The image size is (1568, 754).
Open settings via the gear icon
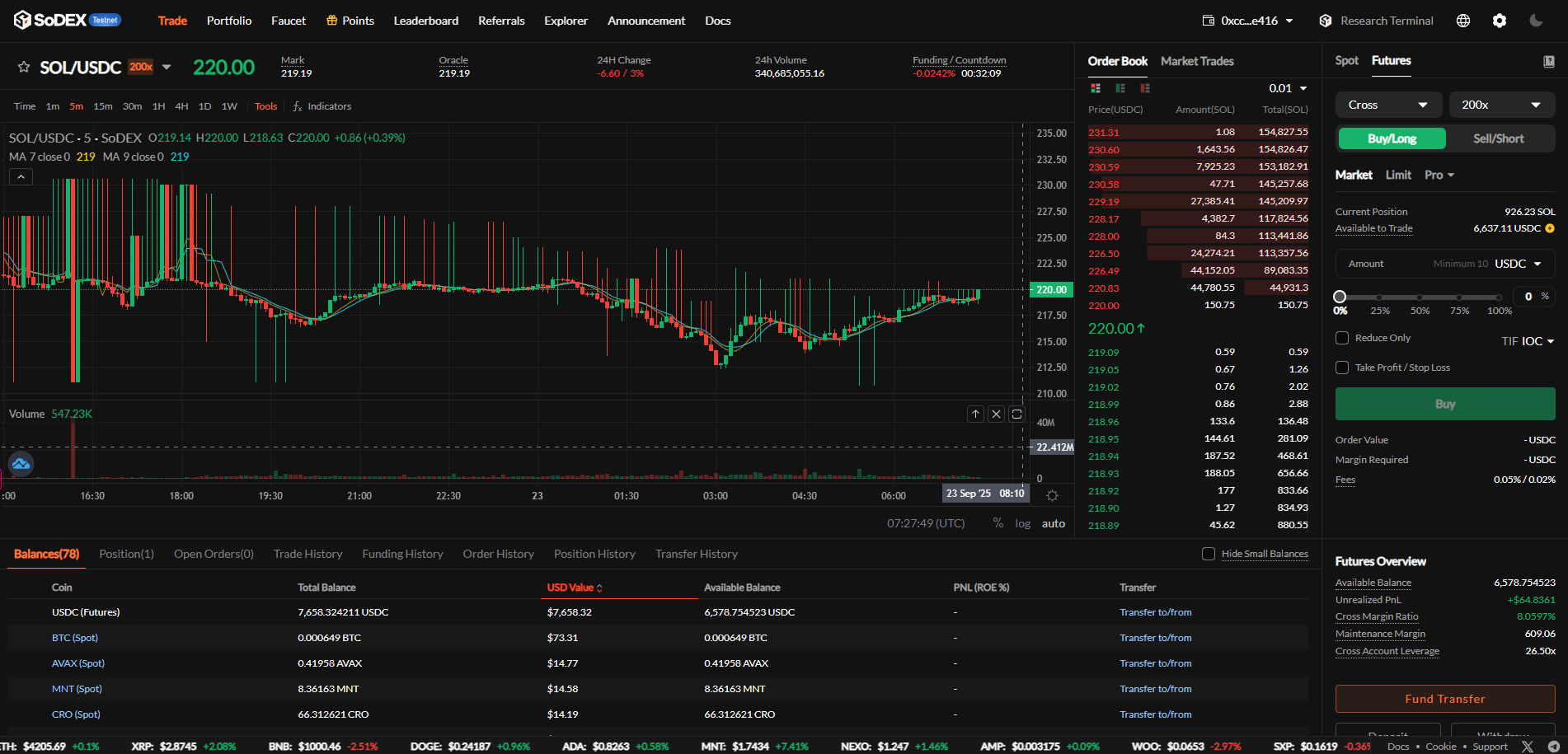point(1500,21)
